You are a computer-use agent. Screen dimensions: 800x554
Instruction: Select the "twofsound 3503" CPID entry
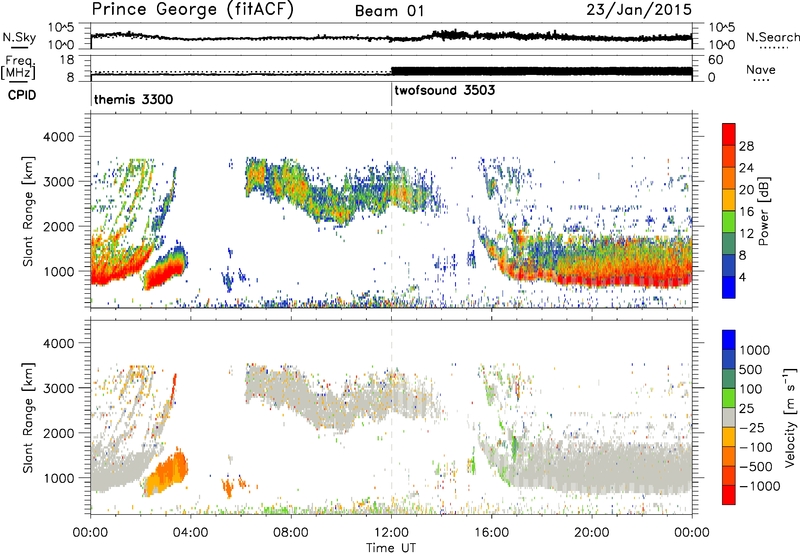coord(444,90)
